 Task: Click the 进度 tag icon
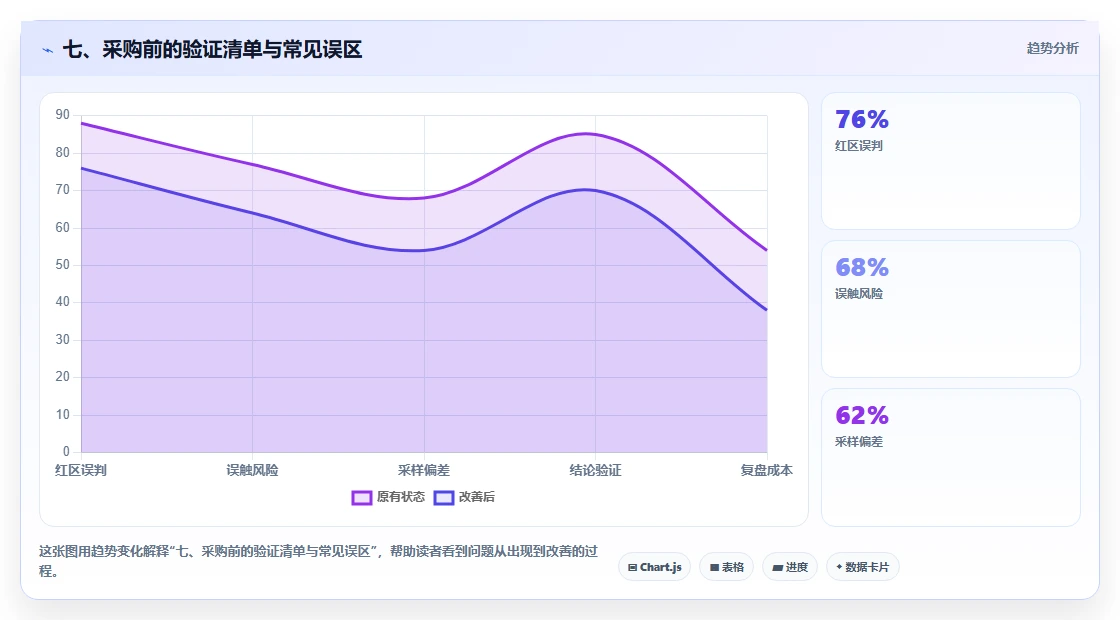pos(777,568)
